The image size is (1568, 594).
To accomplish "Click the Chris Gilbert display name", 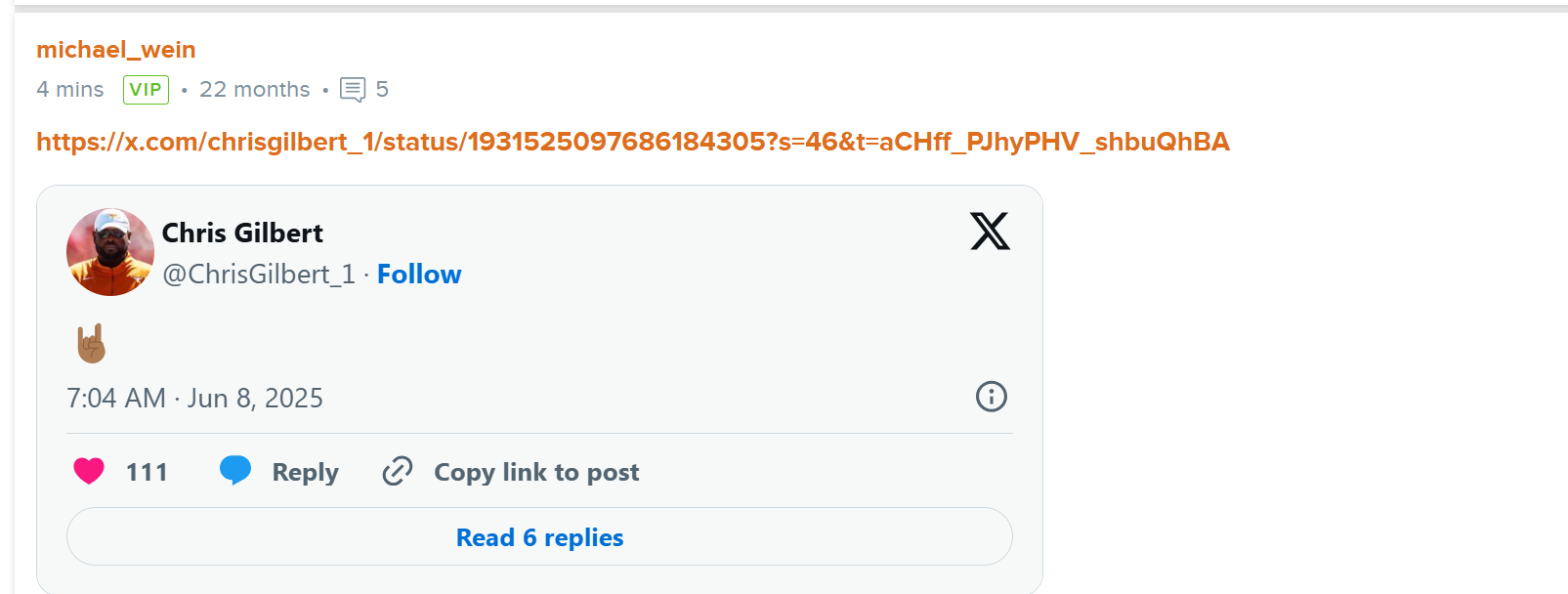I will coord(242,233).
